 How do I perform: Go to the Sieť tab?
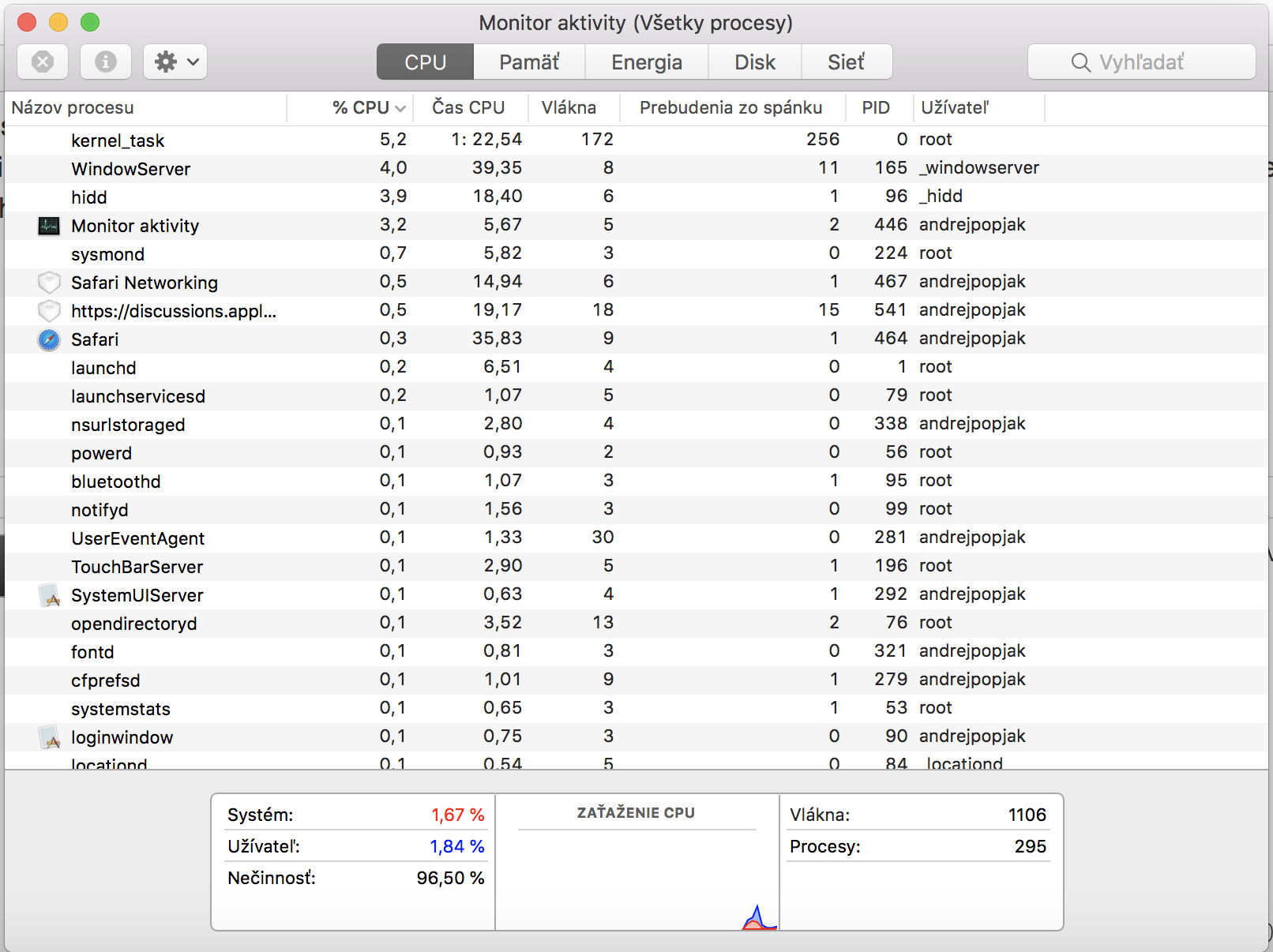click(x=847, y=62)
